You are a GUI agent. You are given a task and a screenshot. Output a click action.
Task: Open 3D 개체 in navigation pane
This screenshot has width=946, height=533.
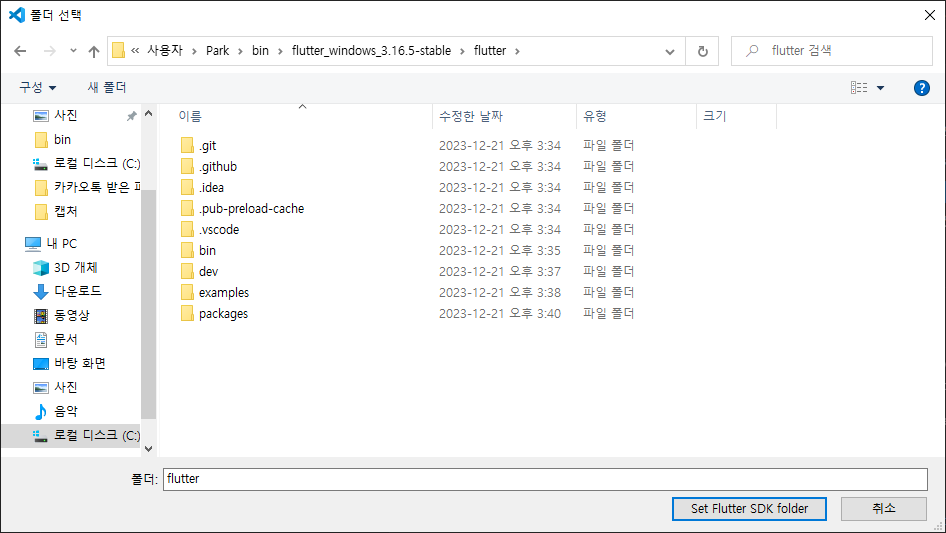tap(75, 267)
